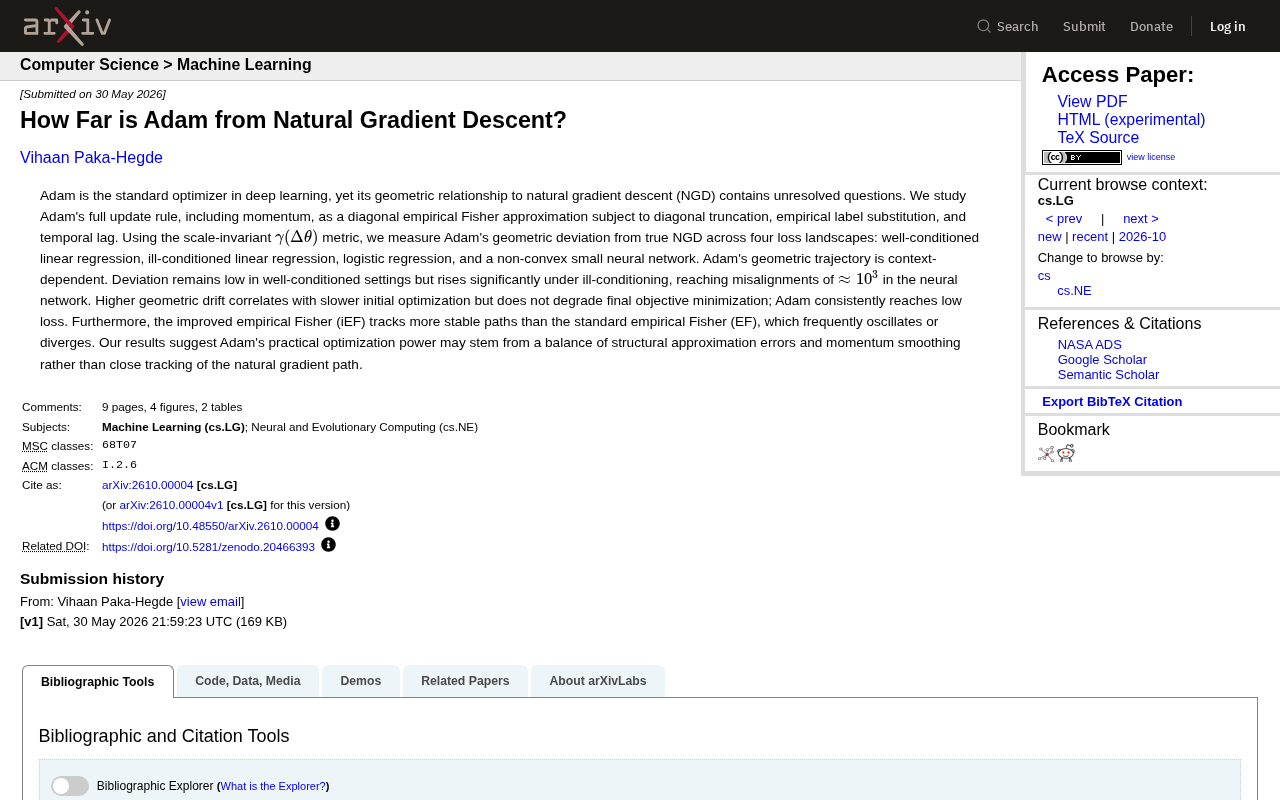Go to next paper via next link
The image size is (1280, 800).
pyautogui.click(x=1141, y=219)
